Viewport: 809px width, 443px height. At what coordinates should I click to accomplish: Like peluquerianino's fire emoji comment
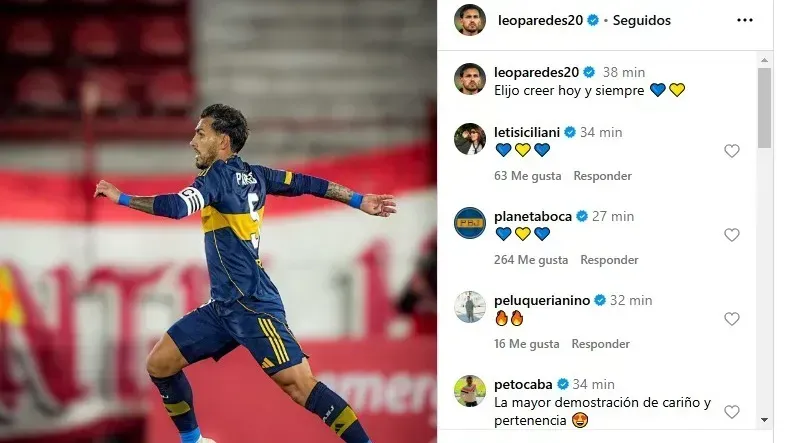click(732, 319)
